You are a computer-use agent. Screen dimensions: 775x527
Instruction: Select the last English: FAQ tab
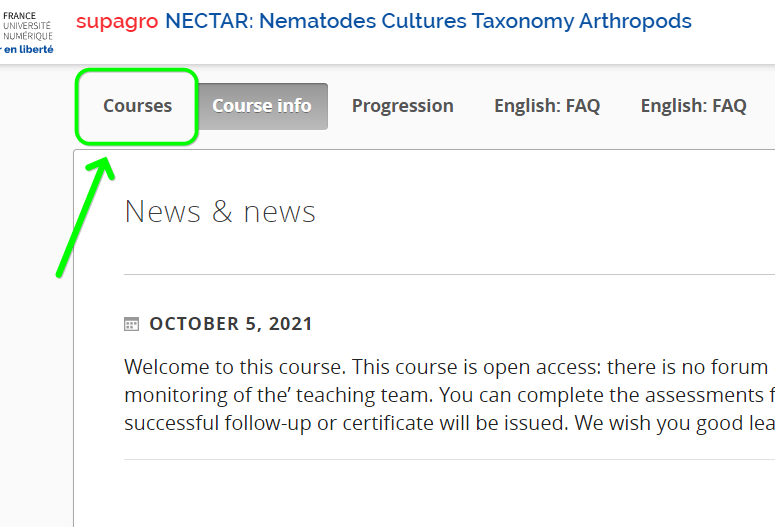[693, 106]
